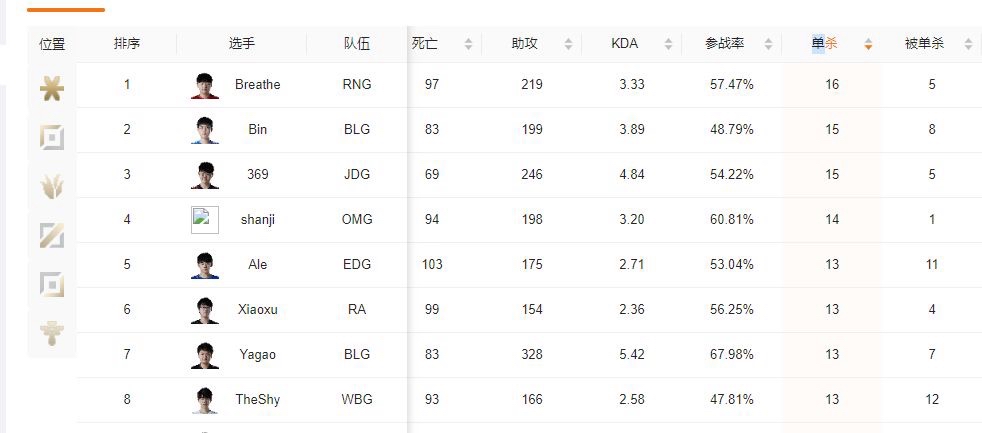
Task: Toggle sort on 单杀 column header
Action: (826, 44)
